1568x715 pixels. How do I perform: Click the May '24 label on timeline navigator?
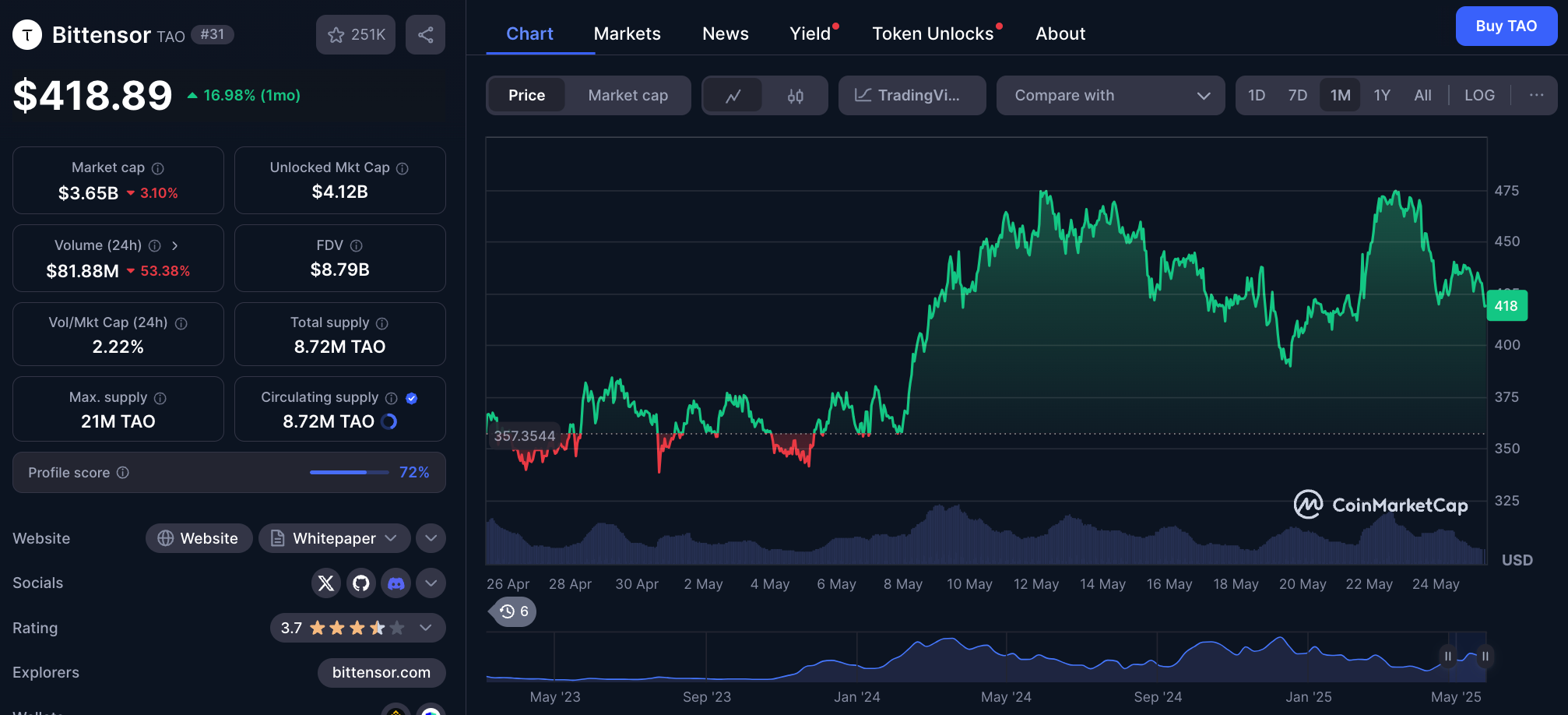pyautogui.click(x=1006, y=696)
